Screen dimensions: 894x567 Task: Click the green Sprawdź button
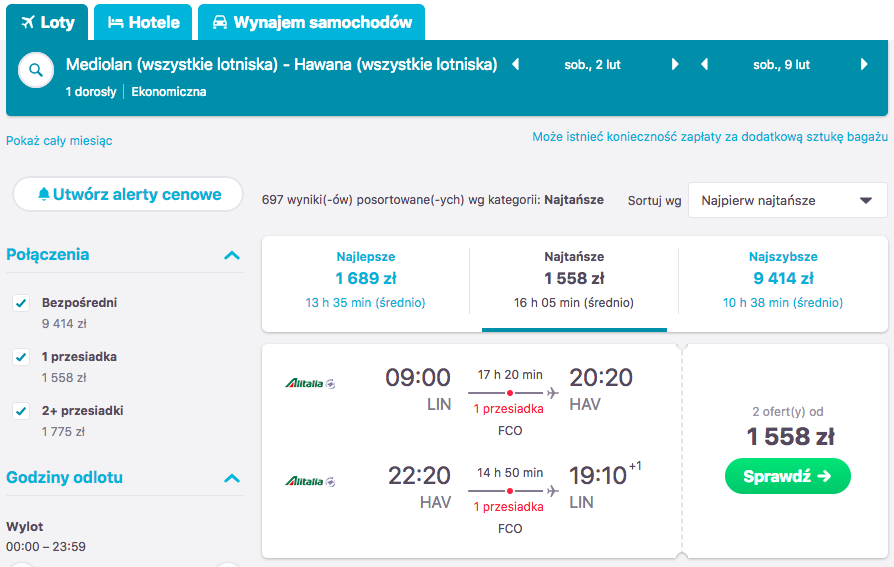tap(787, 476)
